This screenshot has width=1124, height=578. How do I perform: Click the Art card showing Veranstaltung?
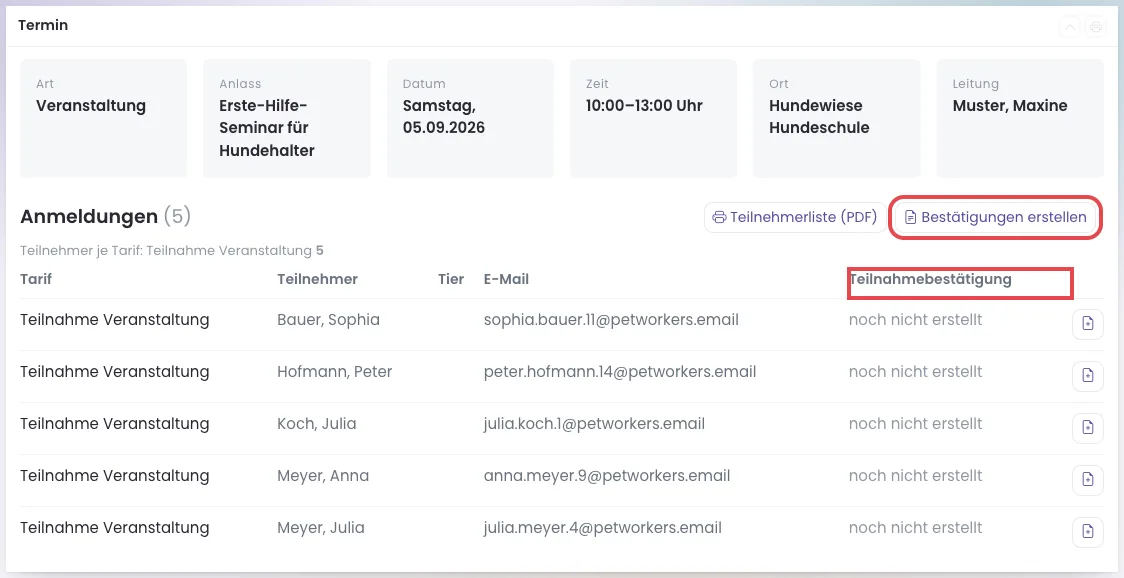coord(103,118)
